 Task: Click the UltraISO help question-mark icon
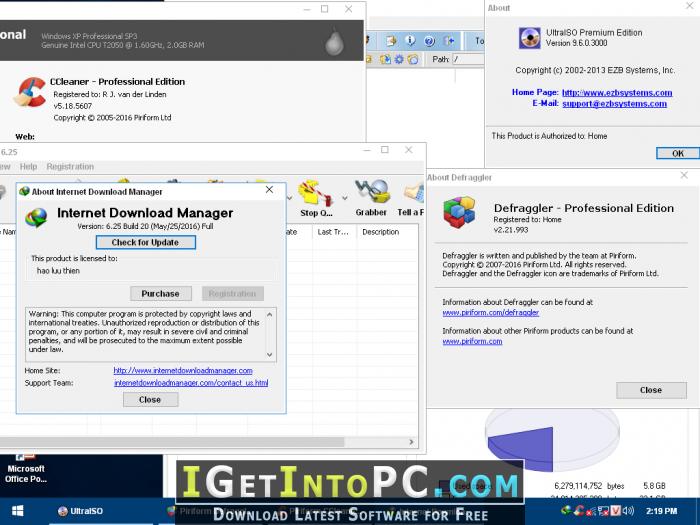[429, 41]
